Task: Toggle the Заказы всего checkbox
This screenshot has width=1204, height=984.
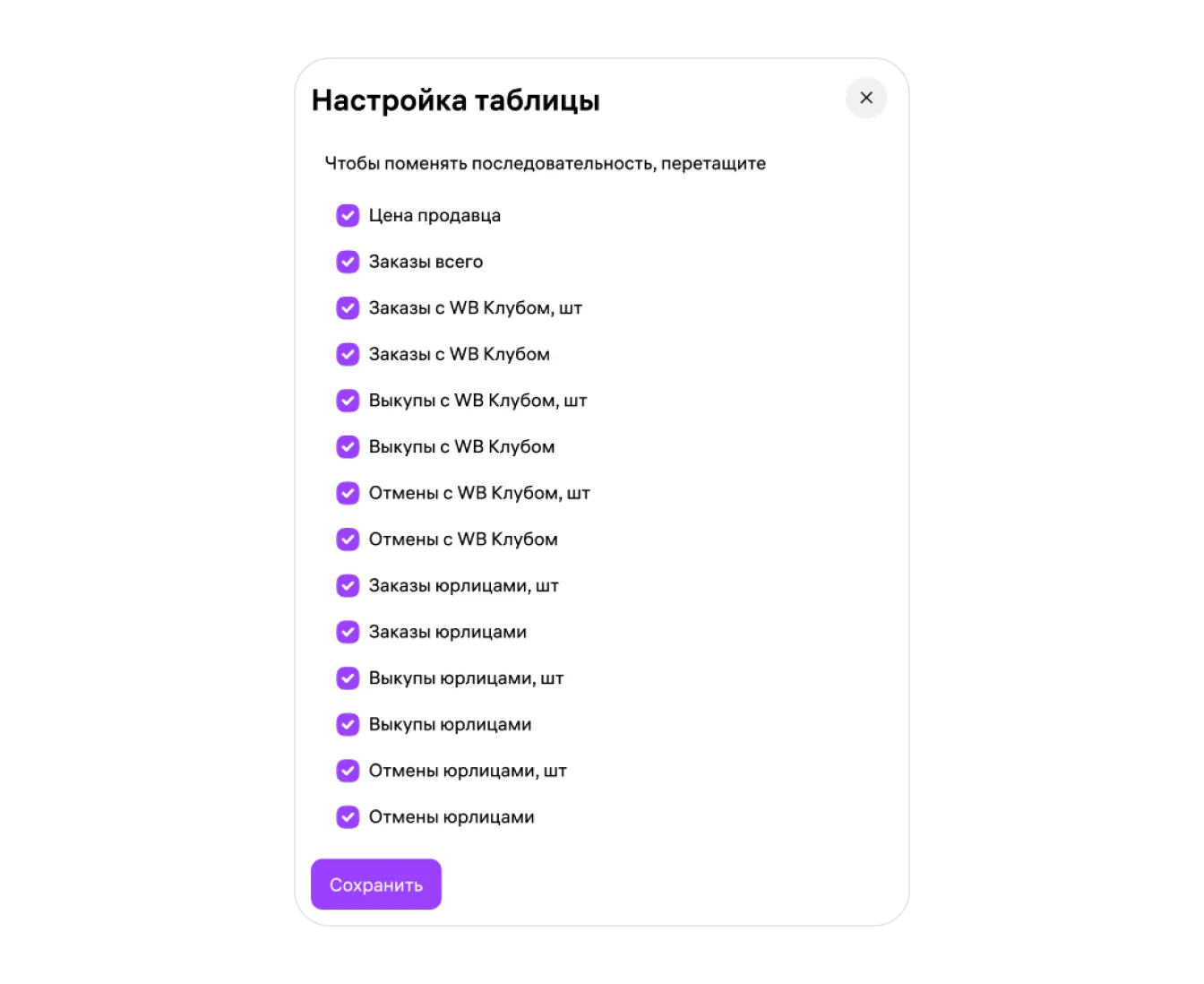Action: [x=348, y=262]
